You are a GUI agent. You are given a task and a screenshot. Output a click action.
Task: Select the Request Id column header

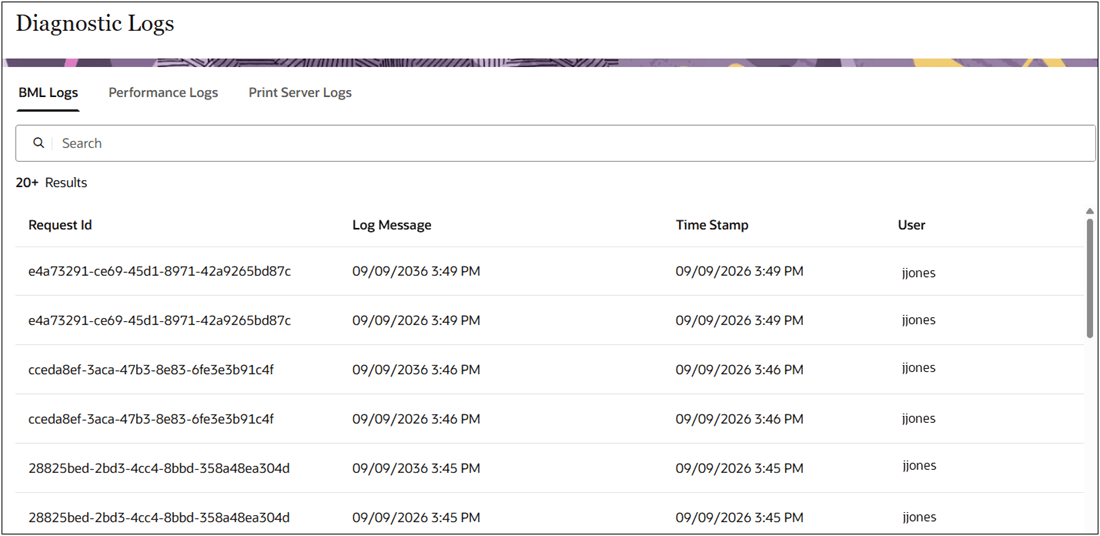click(60, 225)
